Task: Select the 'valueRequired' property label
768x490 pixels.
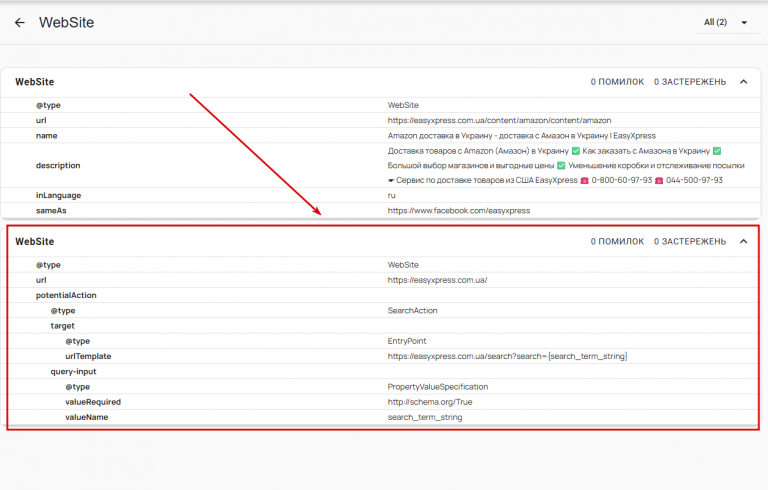Action: coord(93,402)
